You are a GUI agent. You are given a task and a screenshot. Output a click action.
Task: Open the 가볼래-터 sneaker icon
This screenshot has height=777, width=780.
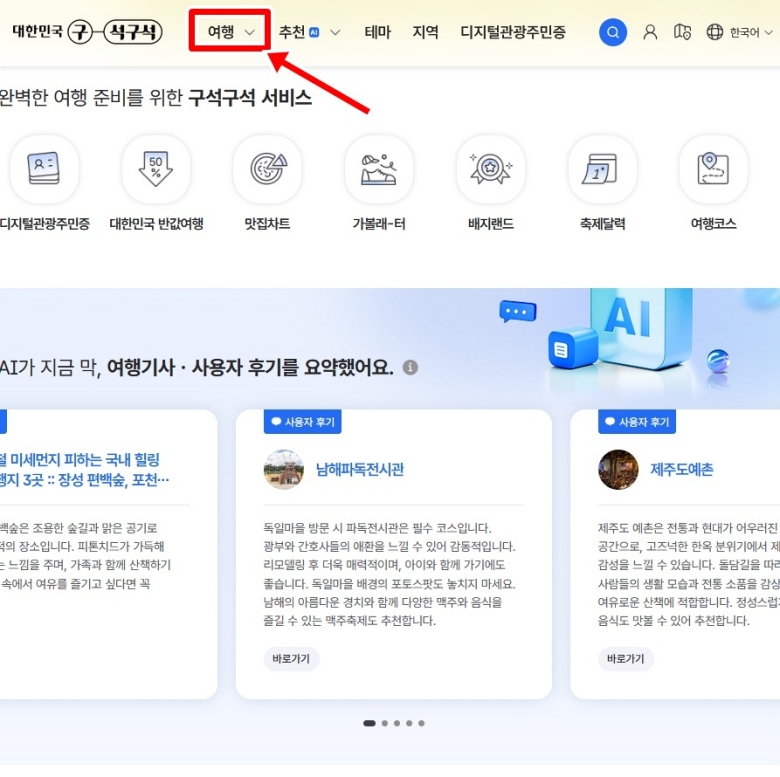click(379, 169)
